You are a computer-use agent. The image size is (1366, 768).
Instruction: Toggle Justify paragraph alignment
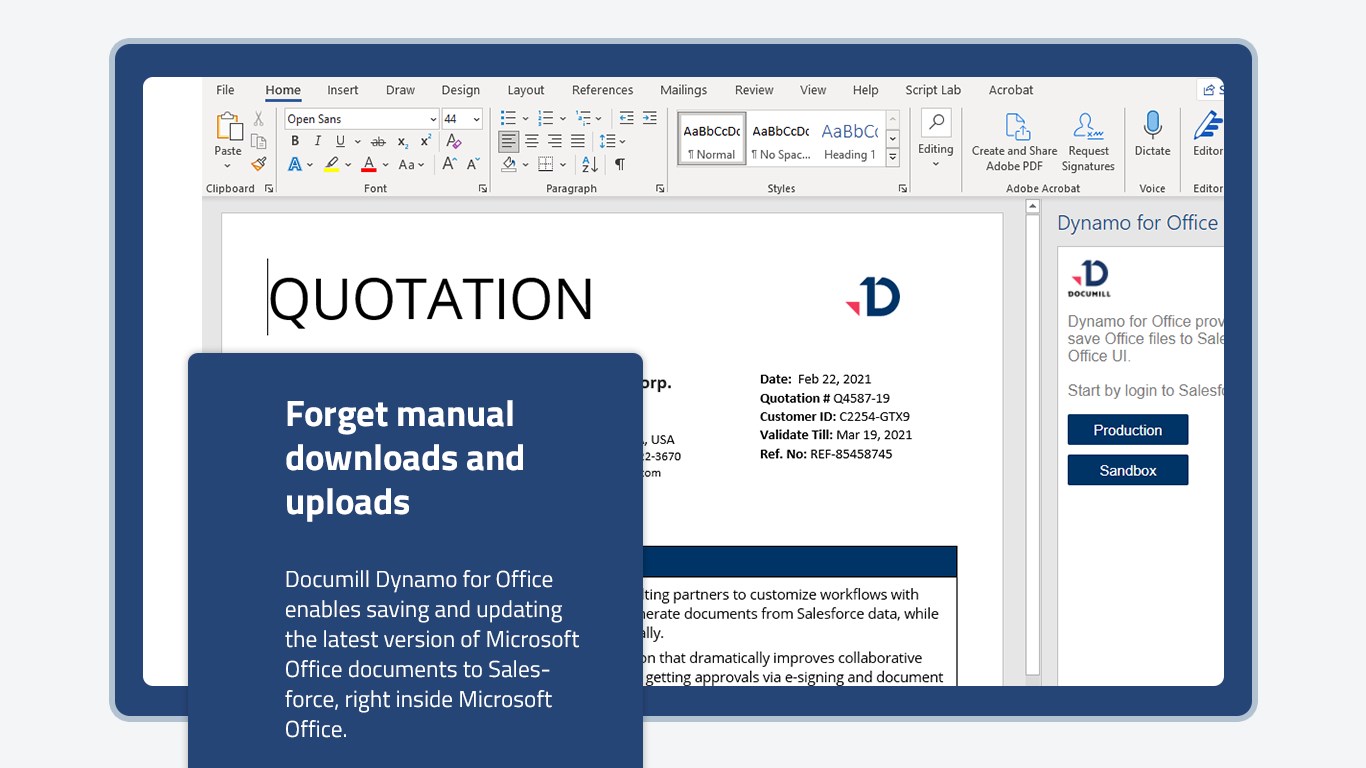point(578,141)
